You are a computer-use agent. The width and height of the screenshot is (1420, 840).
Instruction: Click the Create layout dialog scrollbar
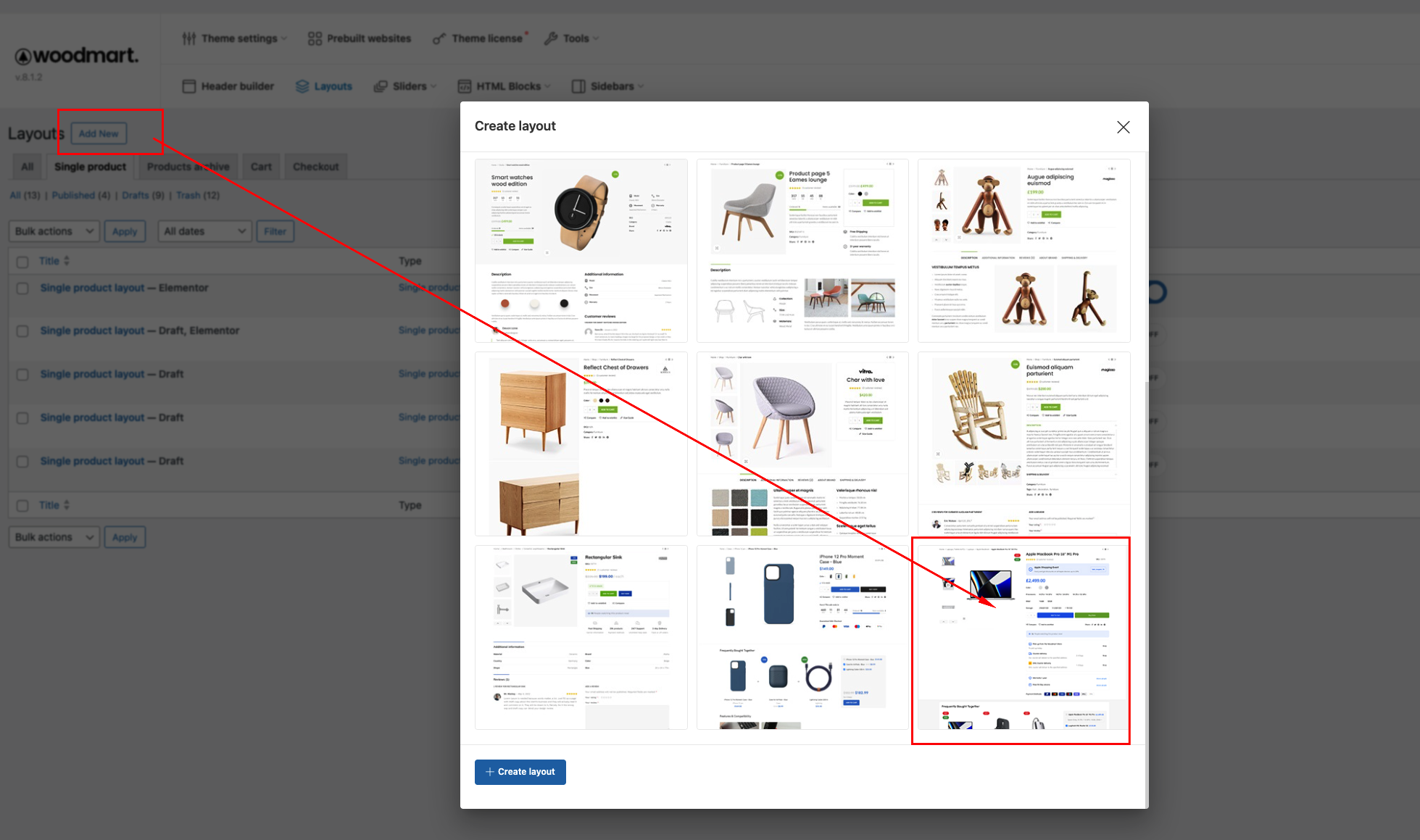click(1146, 594)
